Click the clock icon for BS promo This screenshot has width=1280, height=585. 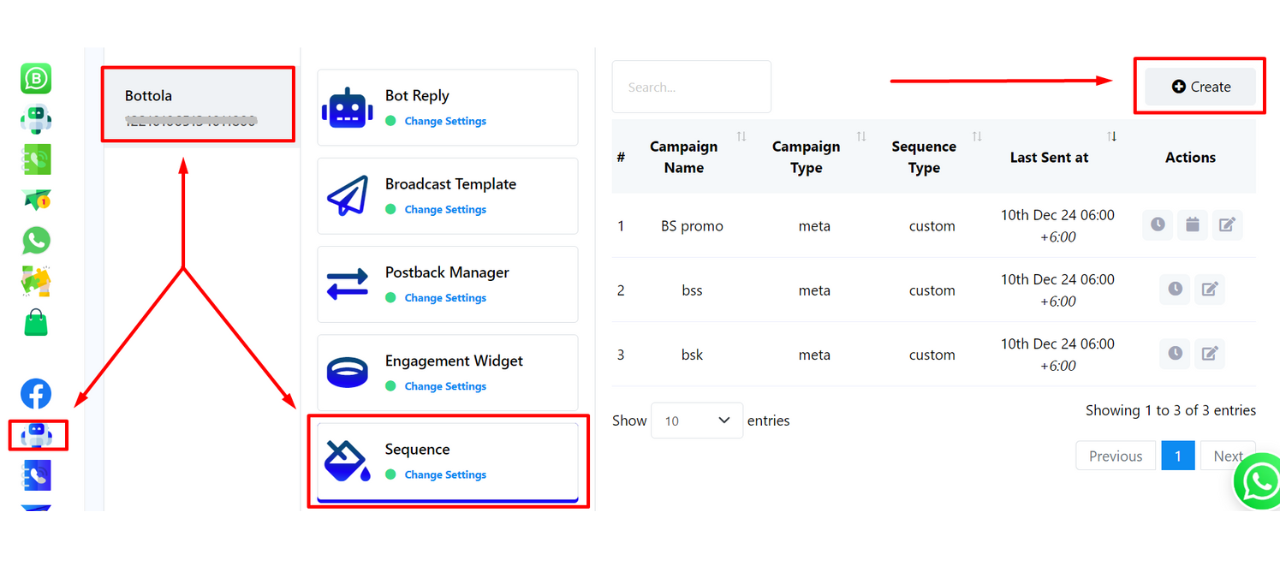pos(1157,225)
